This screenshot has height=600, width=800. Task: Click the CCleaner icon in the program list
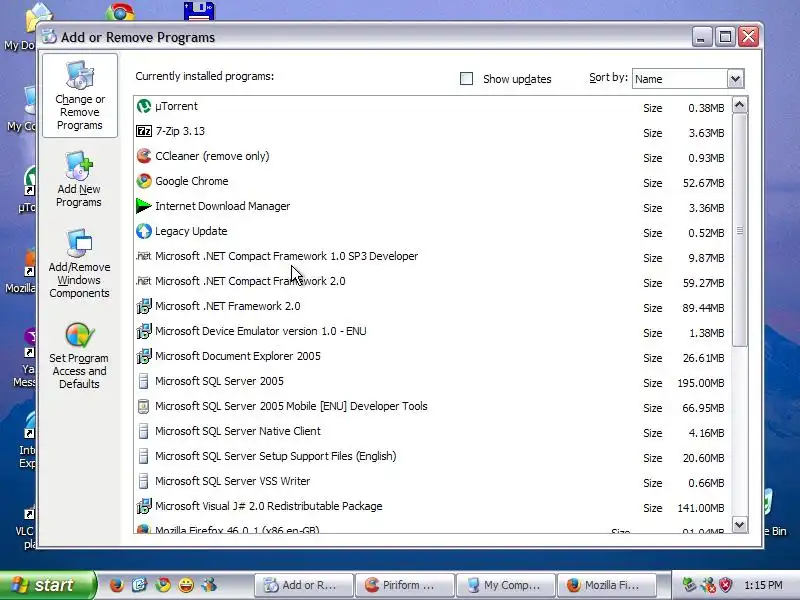pos(144,156)
